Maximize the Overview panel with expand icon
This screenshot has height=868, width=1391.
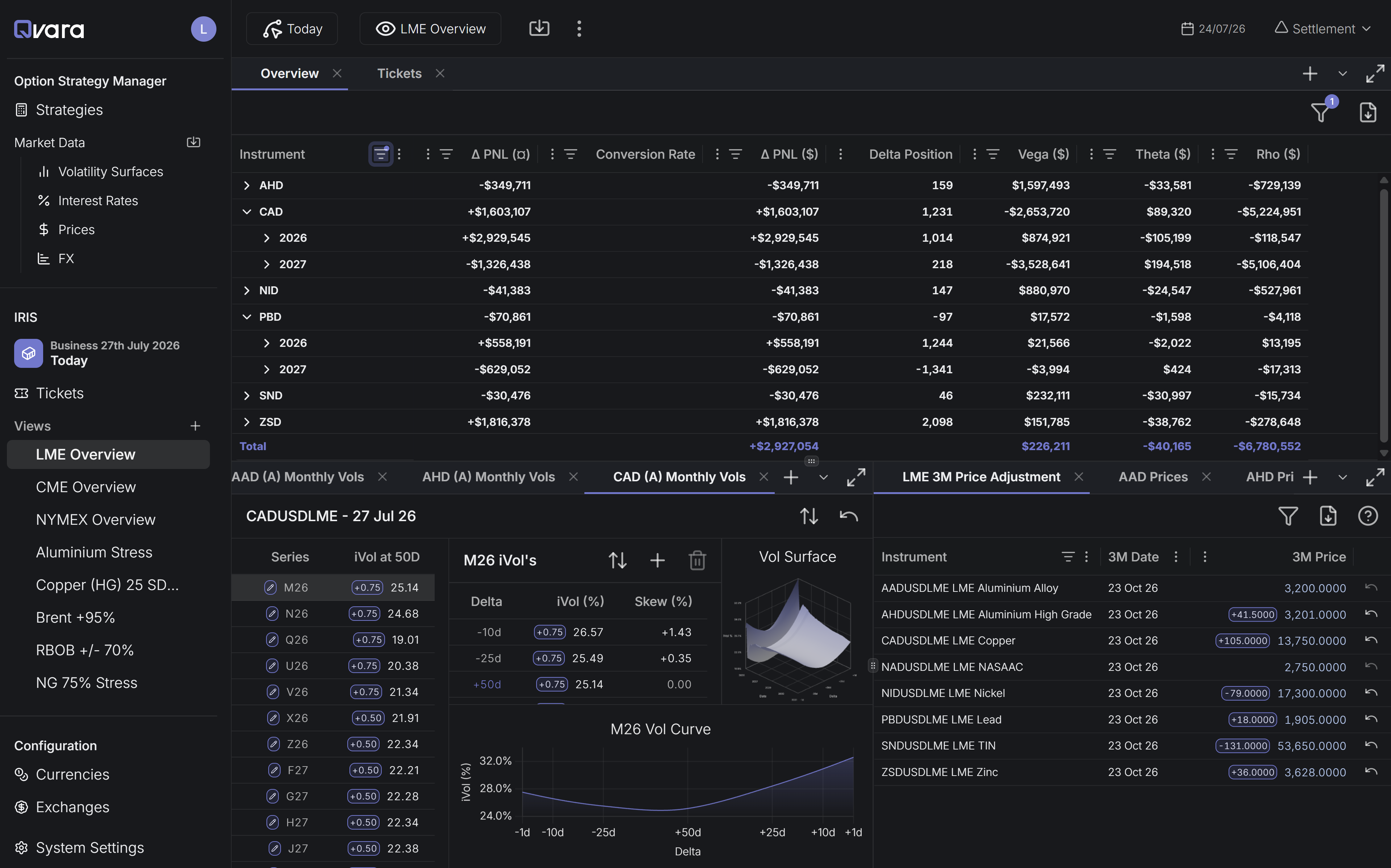point(1375,74)
